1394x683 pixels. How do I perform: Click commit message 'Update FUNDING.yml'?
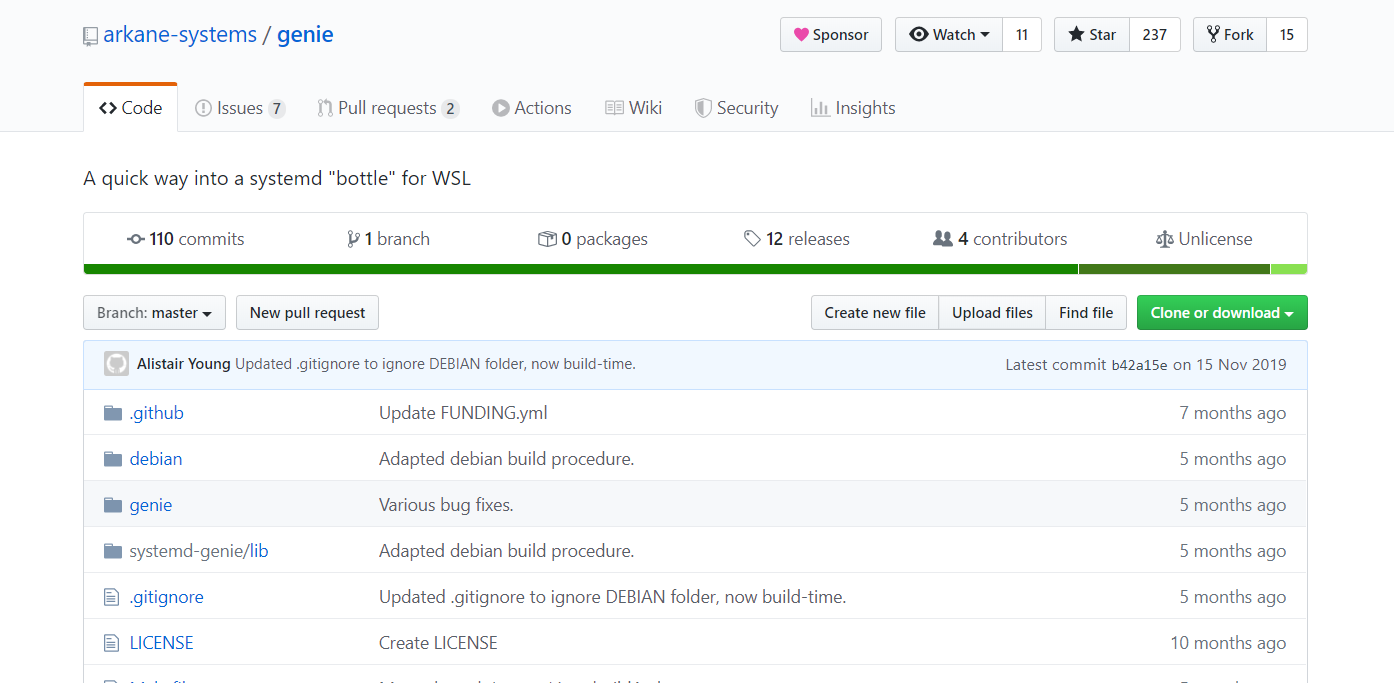463,413
